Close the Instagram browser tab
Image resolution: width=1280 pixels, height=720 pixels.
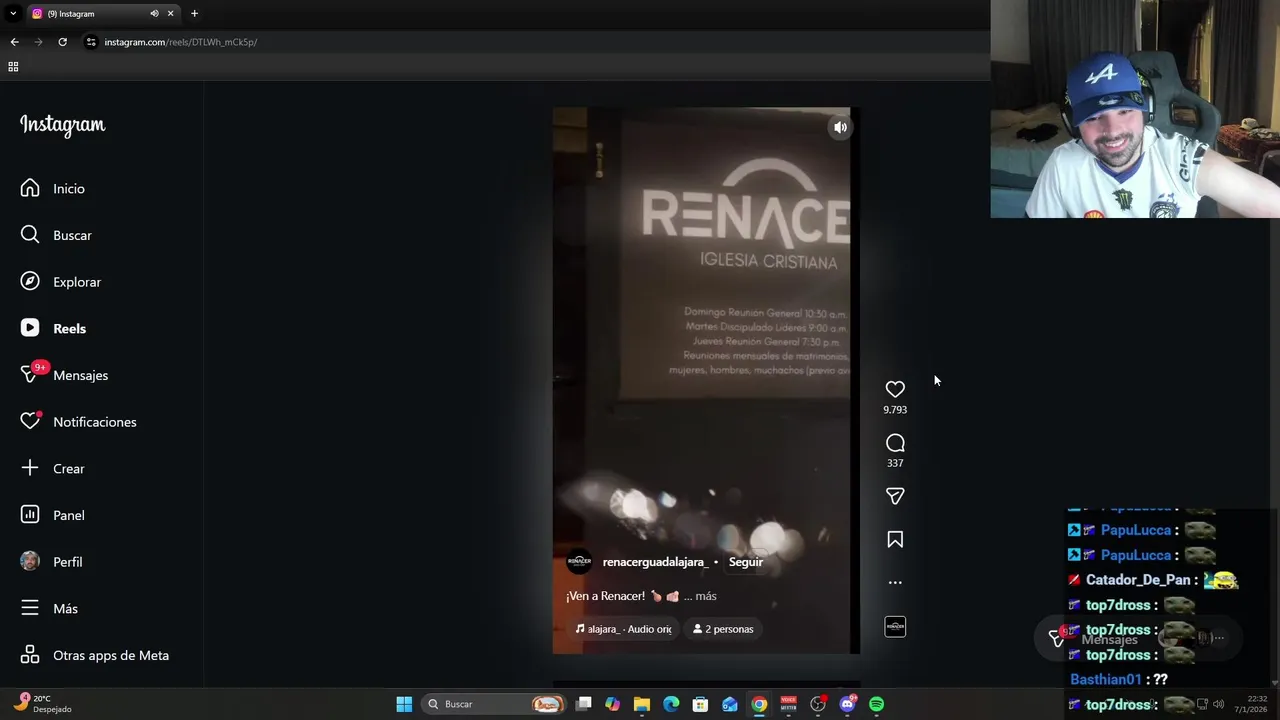point(170,14)
